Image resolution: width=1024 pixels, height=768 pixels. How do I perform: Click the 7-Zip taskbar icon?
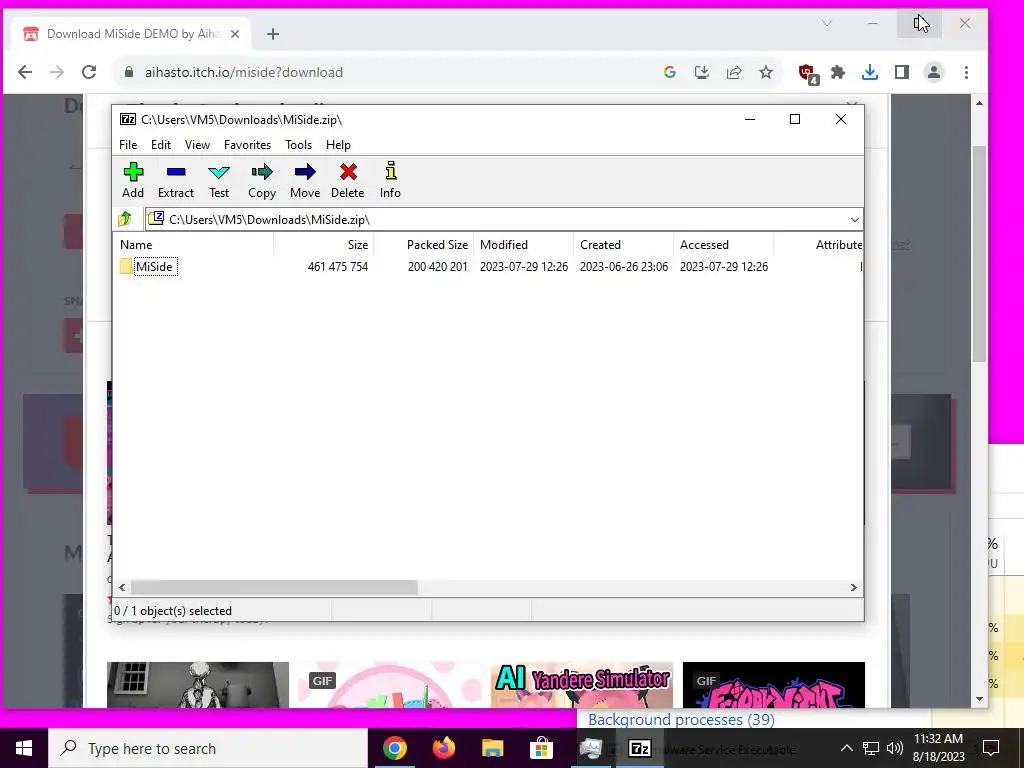pyautogui.click(x=639, y=748)
